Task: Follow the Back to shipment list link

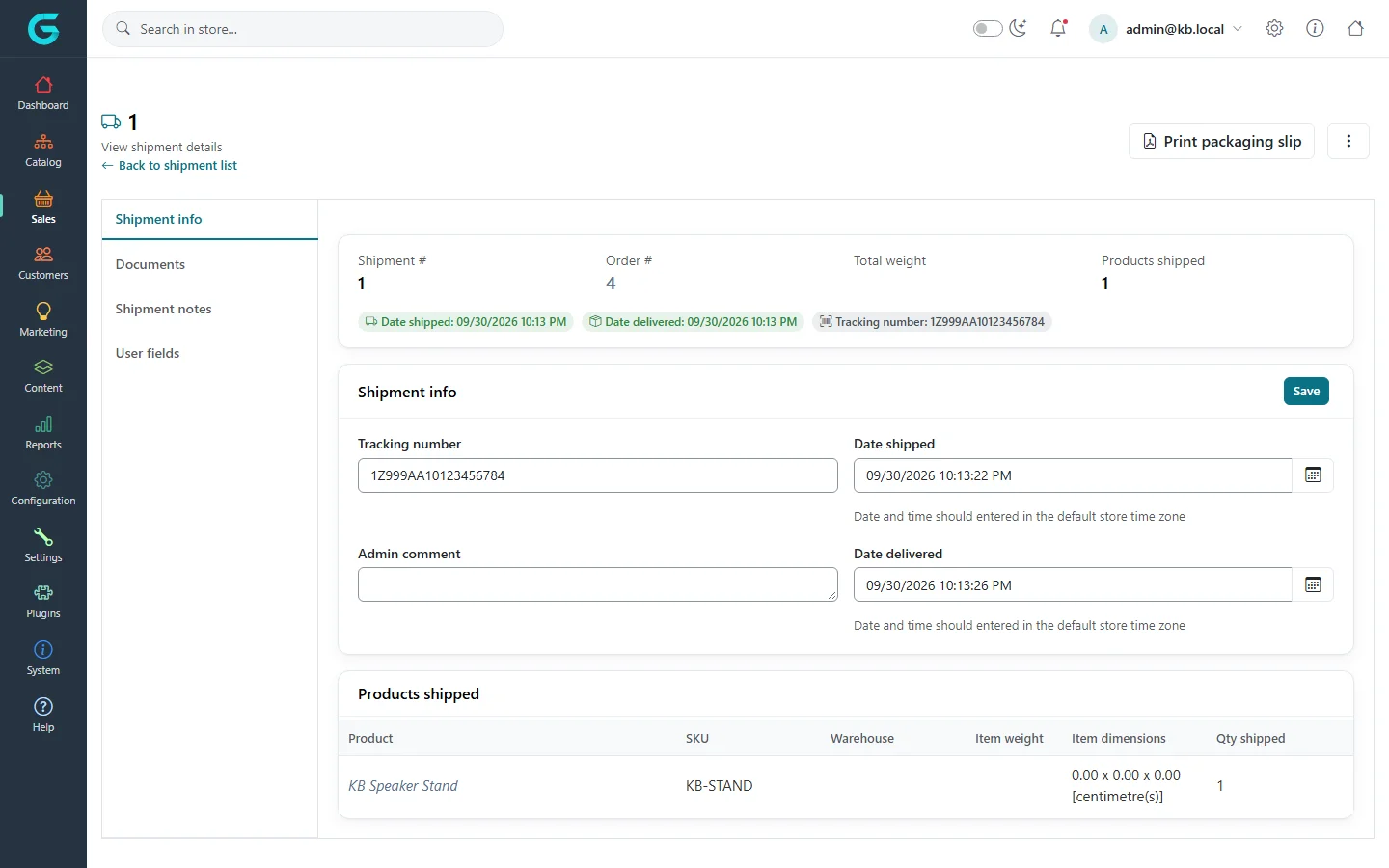Action: 170,166
